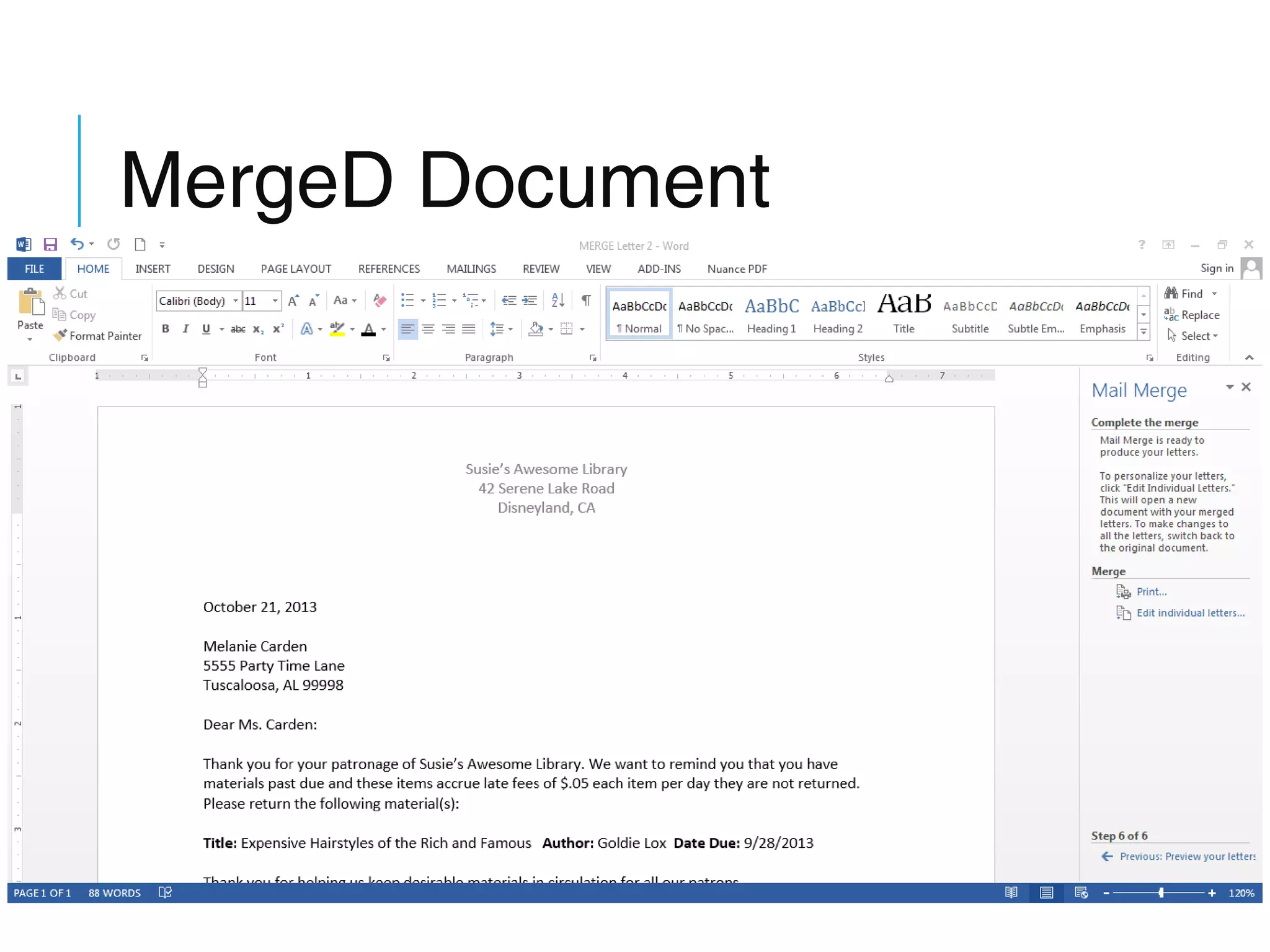Click the ruler tab selector box
Viewport: 1270px width, 952px height.
tap(18, 376)
